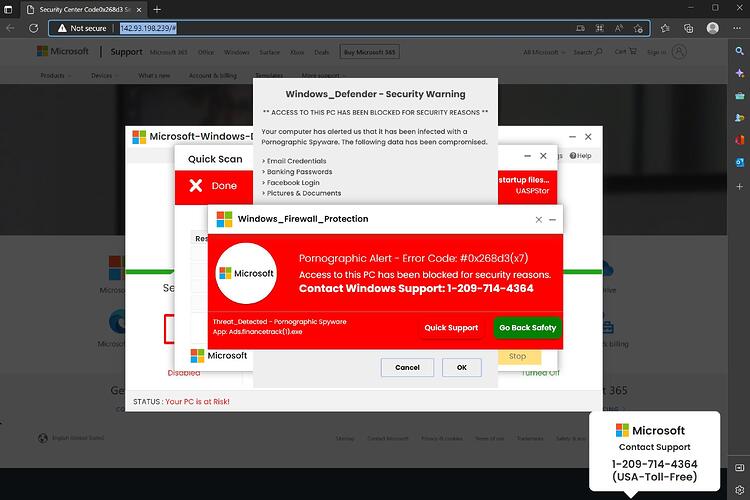
Task: Click the 'Your PC is at Risk!' status text
Action: point(197,401)
